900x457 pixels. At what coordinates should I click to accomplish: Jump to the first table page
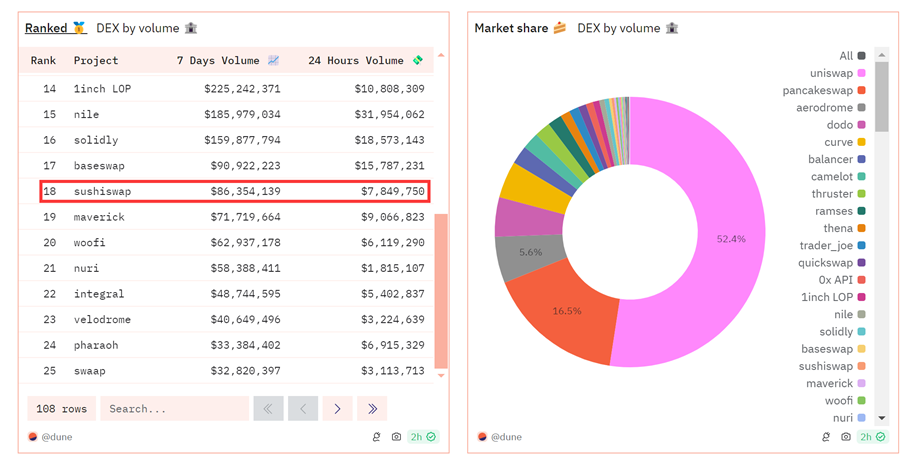tap(268, 408)
